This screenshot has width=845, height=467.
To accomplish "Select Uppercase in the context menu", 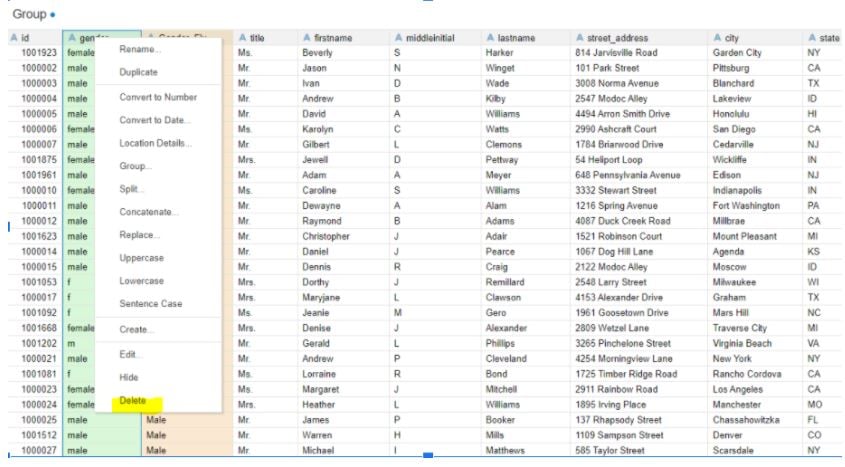I will [142, 258].
